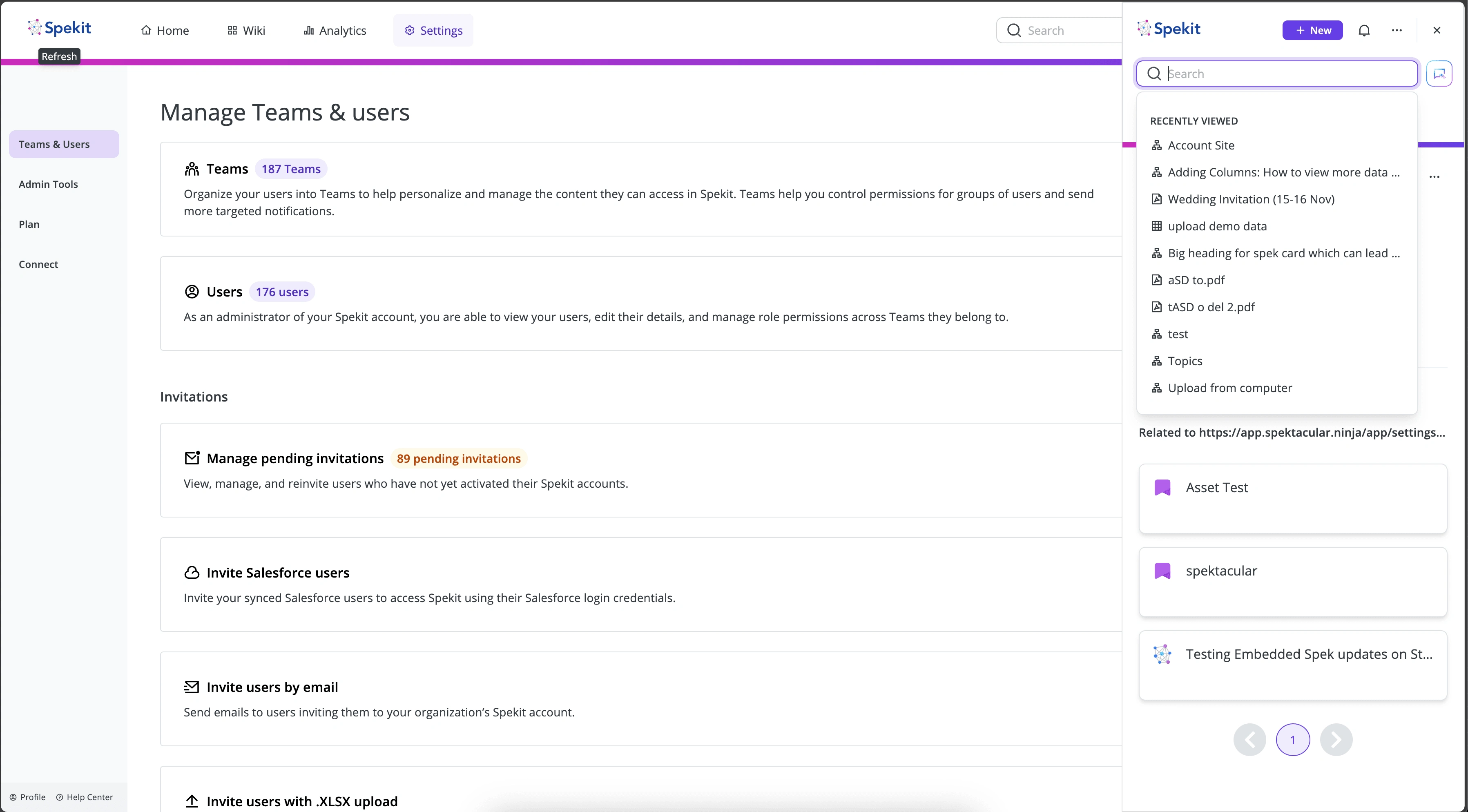The height and width of the screenshot is (812, 1468).
Task: Open the Analytics tab
Action: point(335,30)
